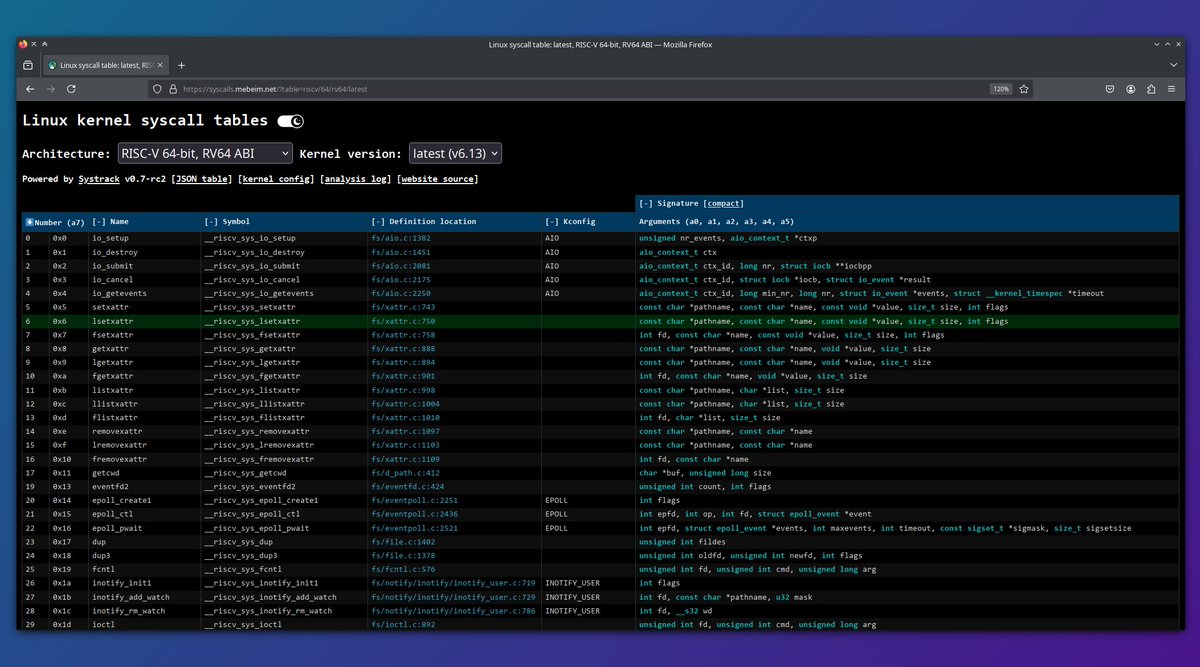Open the extensions puzzle icon

1151,89
